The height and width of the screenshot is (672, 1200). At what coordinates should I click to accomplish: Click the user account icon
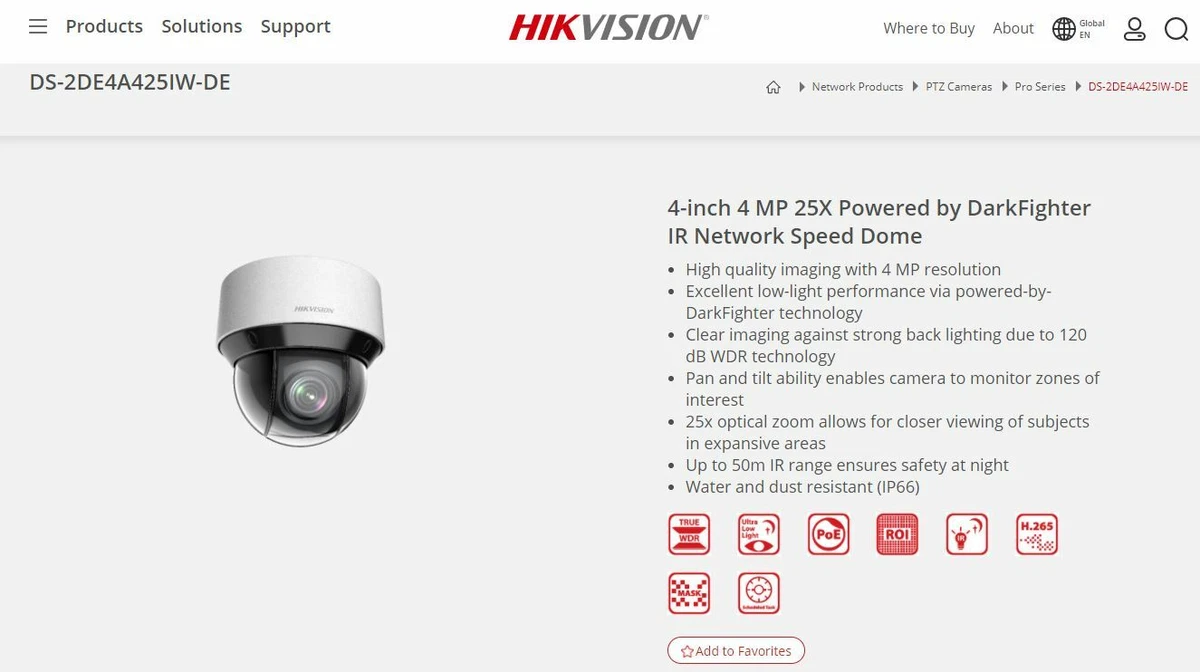click(x=1134, y=29)
